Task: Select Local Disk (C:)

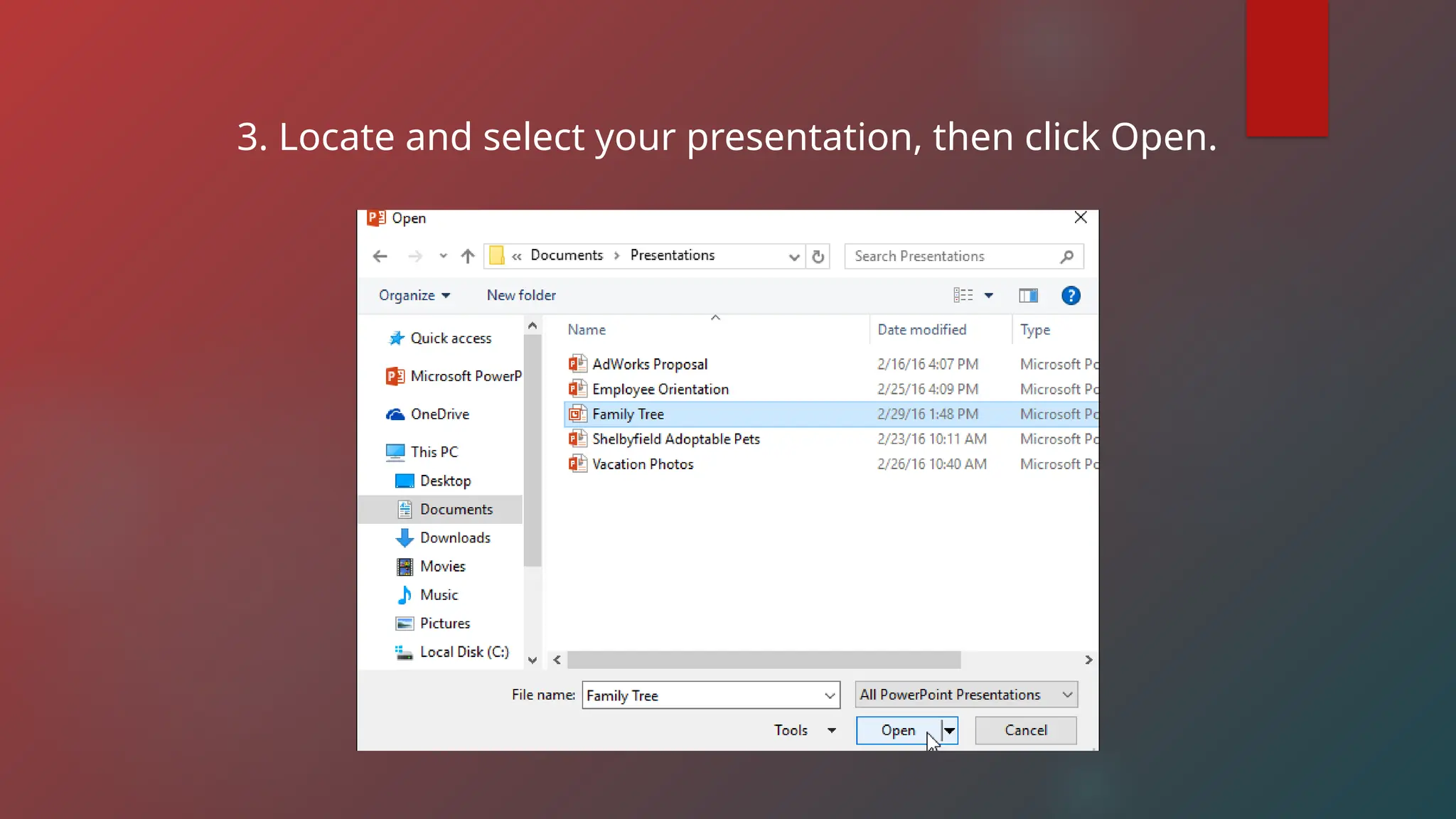Action: pos(451,652)
